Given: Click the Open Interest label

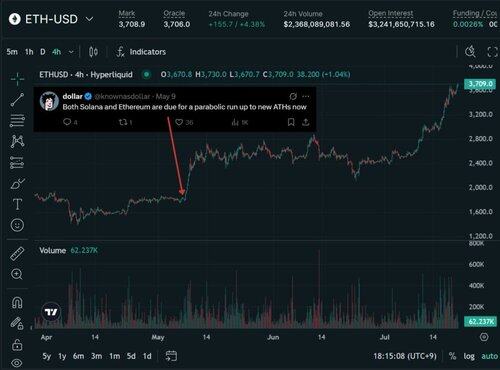Looking at the screenshot, I should (391, 13).
